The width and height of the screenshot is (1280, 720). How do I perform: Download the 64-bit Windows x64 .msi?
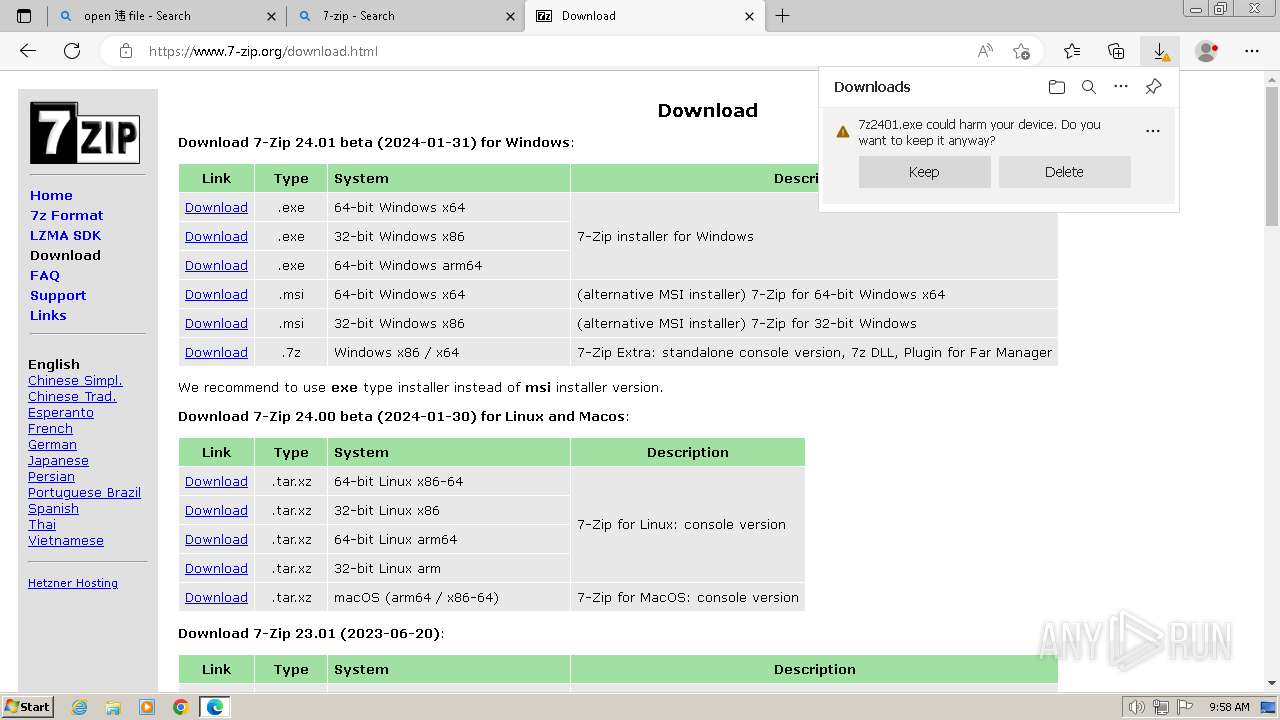click(216, 294)
